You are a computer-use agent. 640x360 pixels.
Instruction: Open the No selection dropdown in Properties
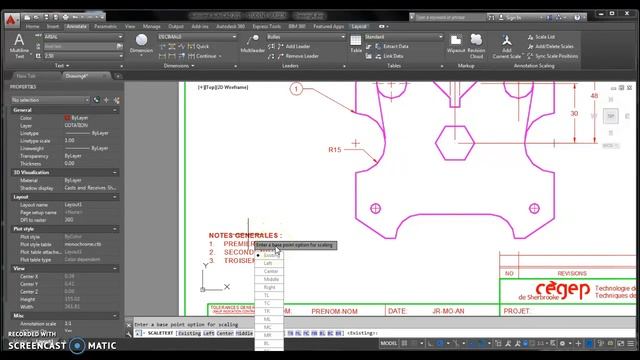pos(50,100)
